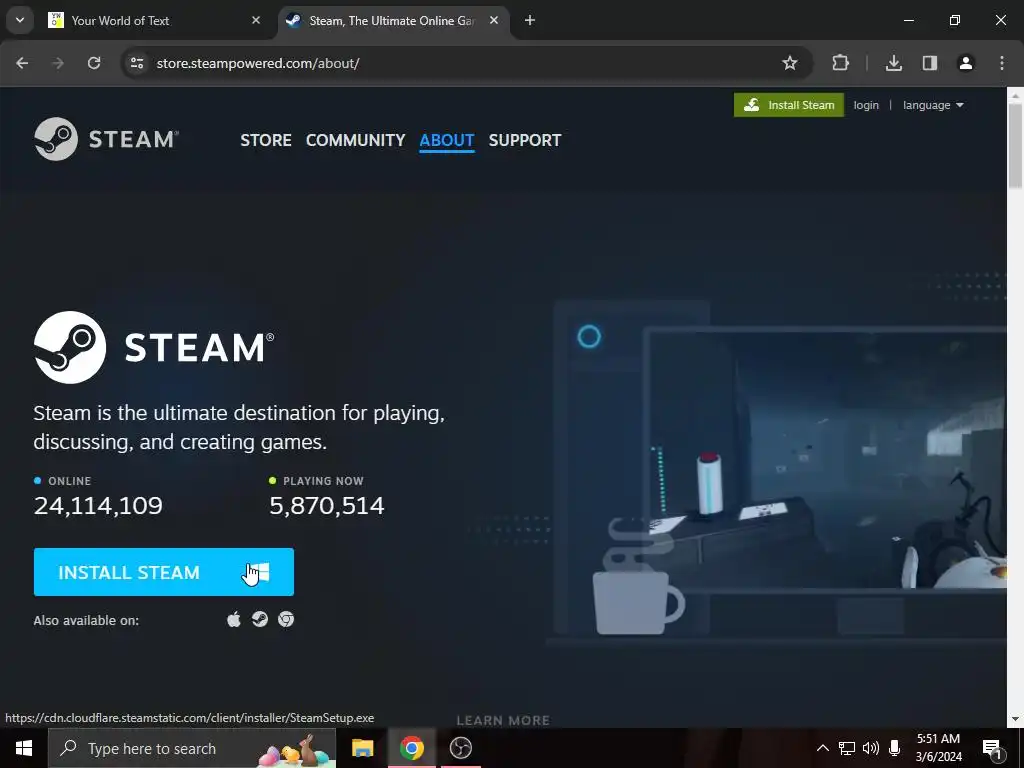
Task: Click the playing now count 5,870,514
Action: click(x=327, y=505)
